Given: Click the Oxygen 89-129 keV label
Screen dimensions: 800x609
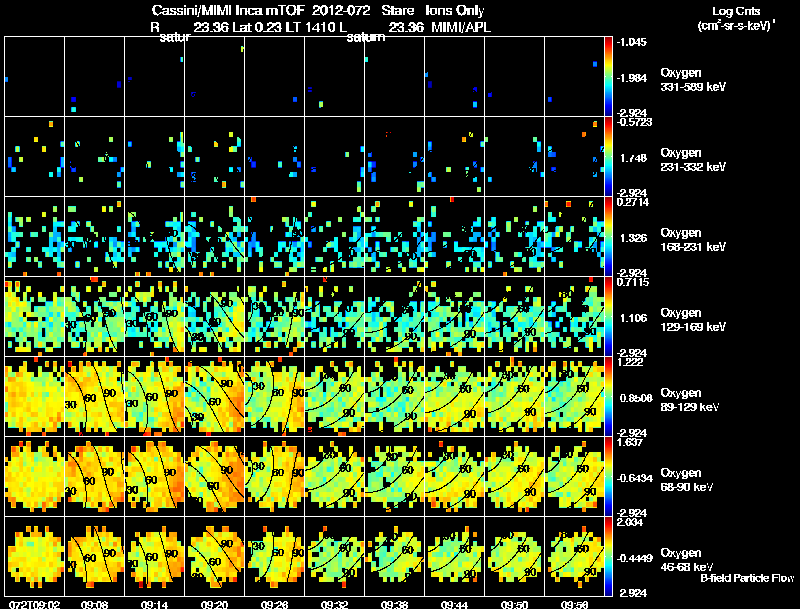Looking at the screenshot, I should [x=690, y=400].
